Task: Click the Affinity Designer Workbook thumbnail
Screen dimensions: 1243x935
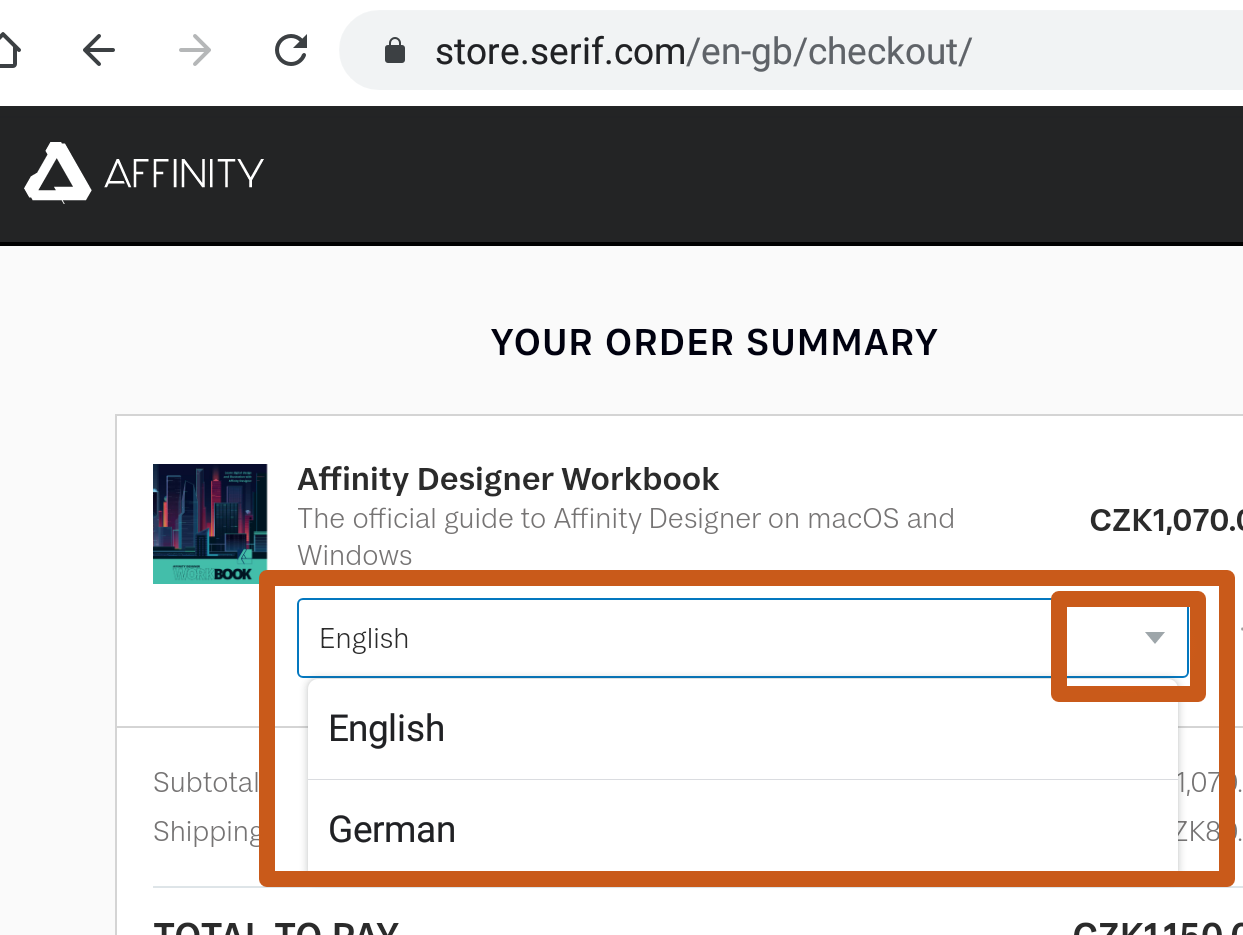Action: [x=209, y=523]
